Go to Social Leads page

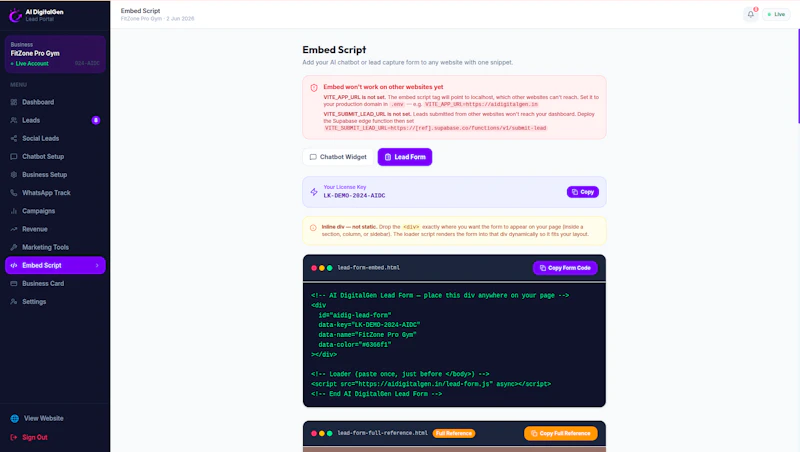click(x=55, y=138)
